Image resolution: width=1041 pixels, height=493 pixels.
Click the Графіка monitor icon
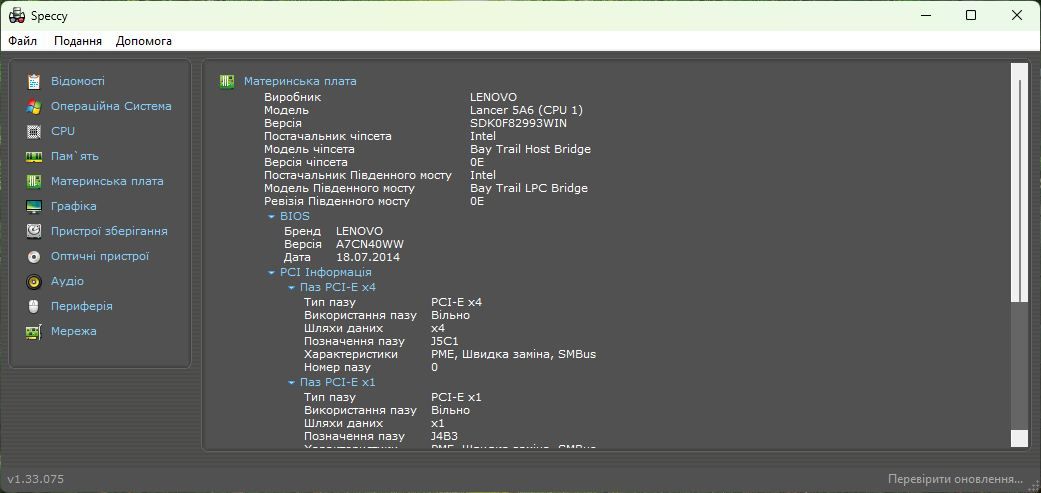[34, 206]
